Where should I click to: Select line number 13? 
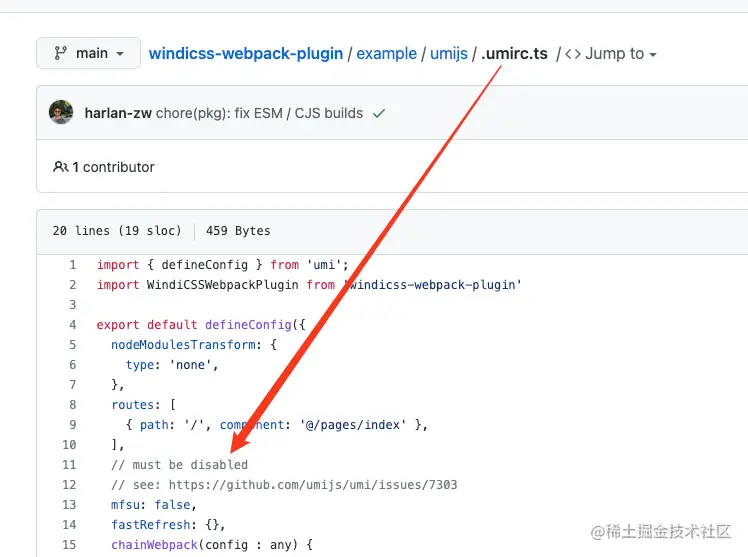69,505
